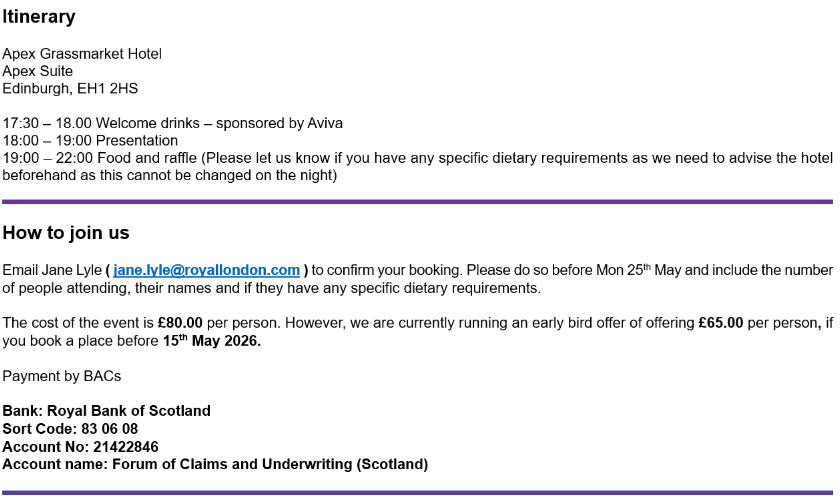
Task: Click the purple divider below the itinerary
Action: 417,201
